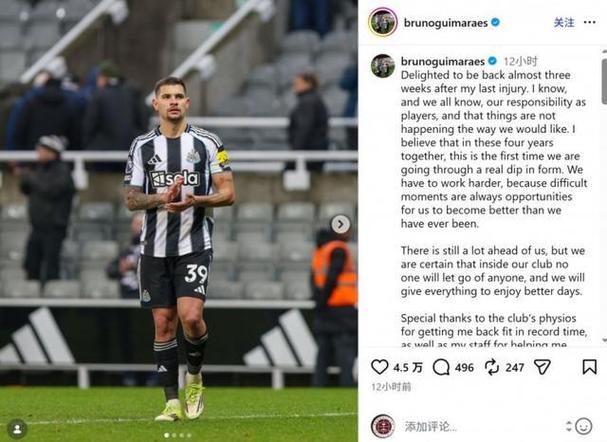607x442 pixels.
Task: Expand the comment box up-down stepper arrows
Action: 568,426
